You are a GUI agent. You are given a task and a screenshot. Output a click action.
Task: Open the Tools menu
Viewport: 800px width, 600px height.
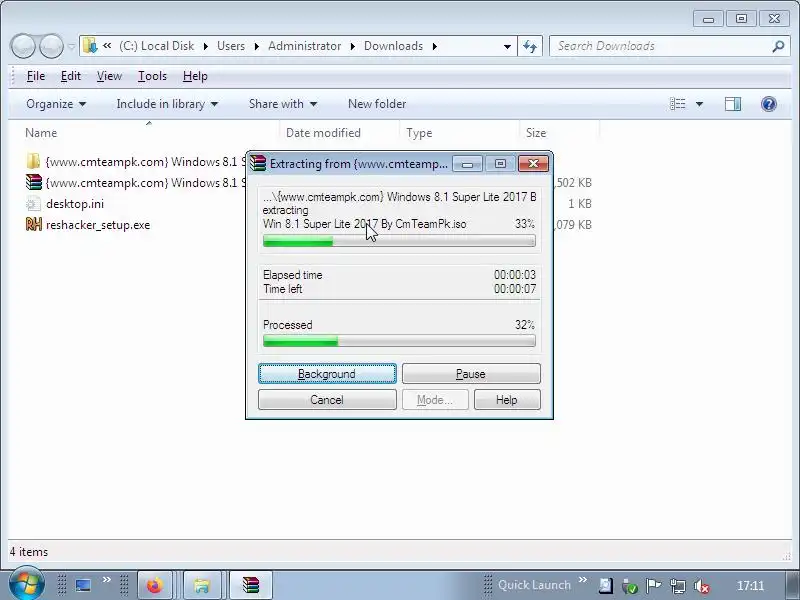pyautogui.click(x=152, y=76)
